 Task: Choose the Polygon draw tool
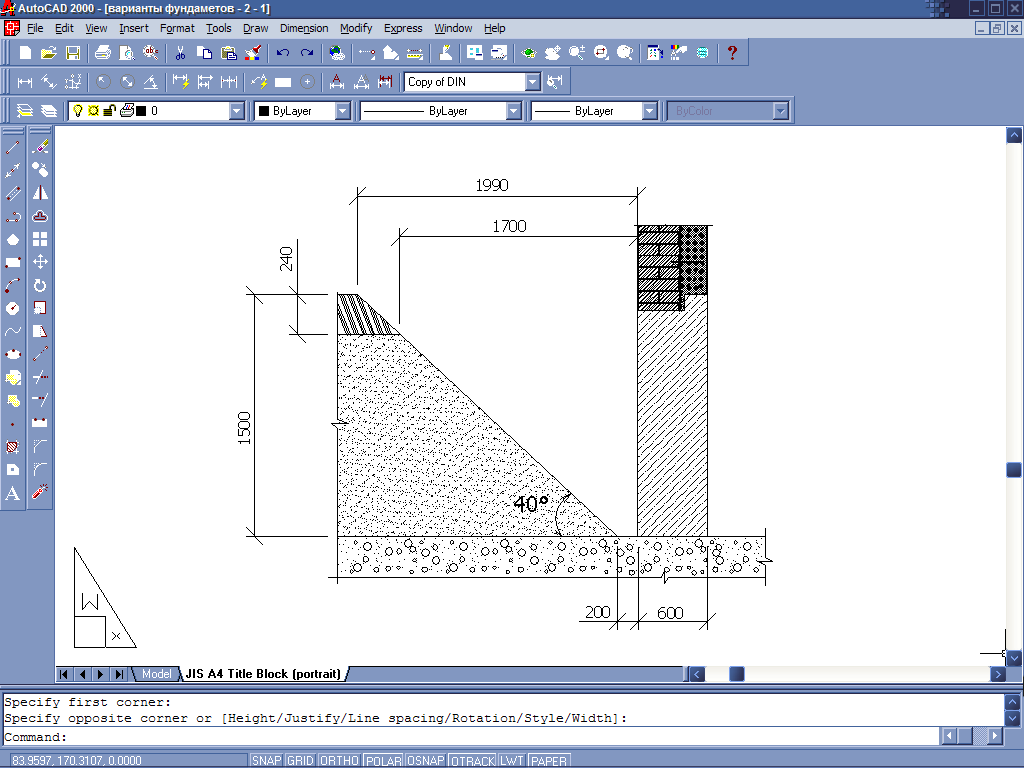point(13,239)
